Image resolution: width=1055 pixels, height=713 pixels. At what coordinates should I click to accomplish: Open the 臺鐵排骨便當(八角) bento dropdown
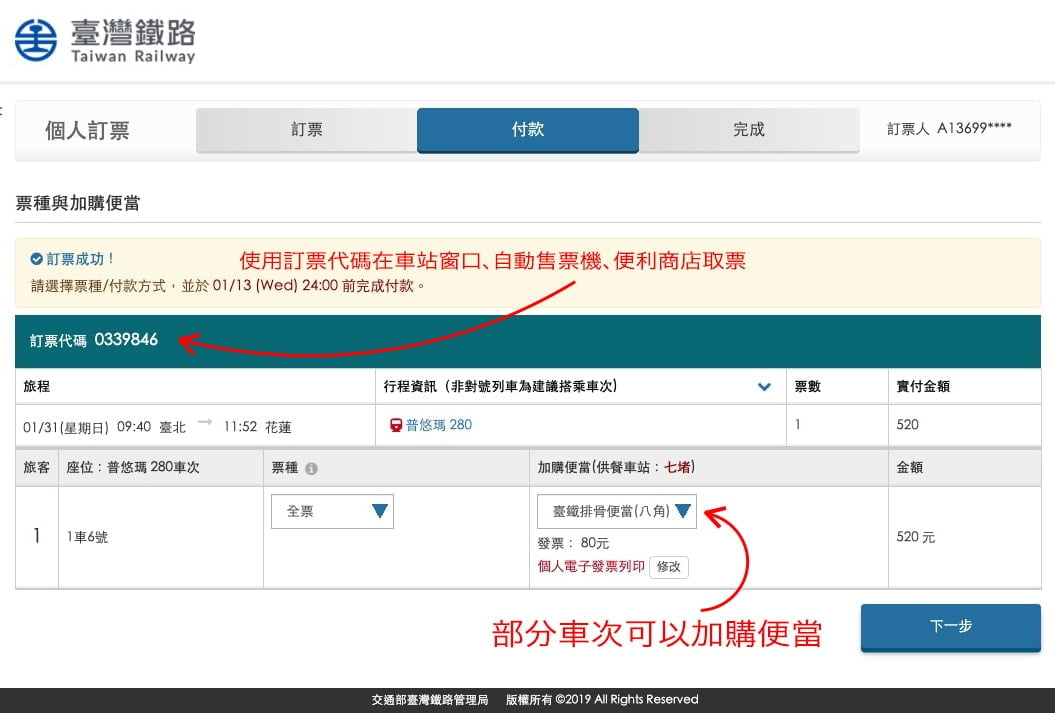(x=616, y=511)
